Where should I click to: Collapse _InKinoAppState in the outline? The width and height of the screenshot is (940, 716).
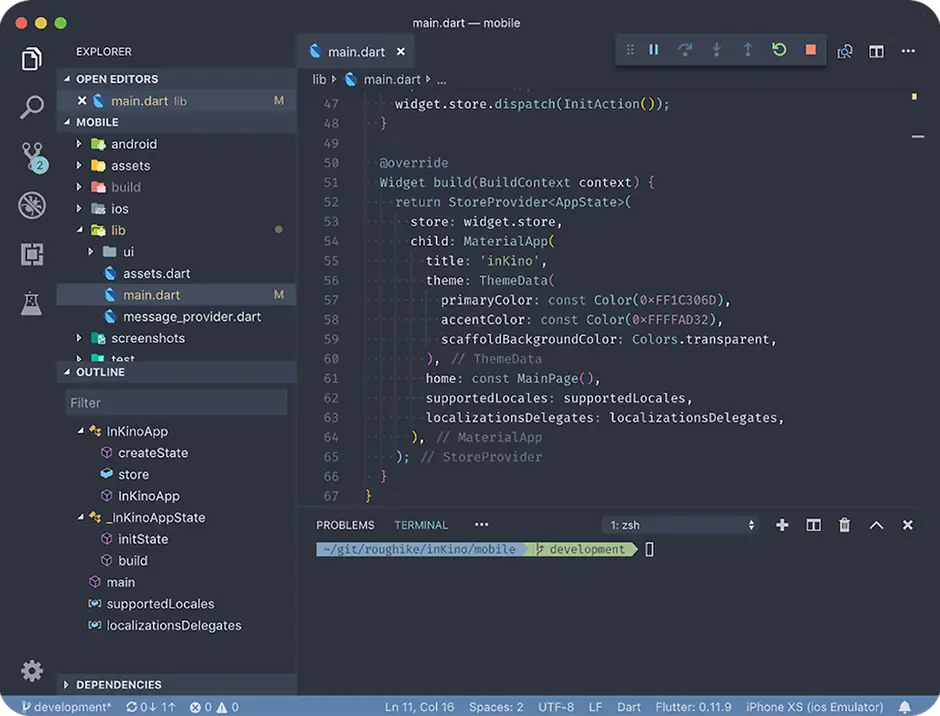pos(80,518)
